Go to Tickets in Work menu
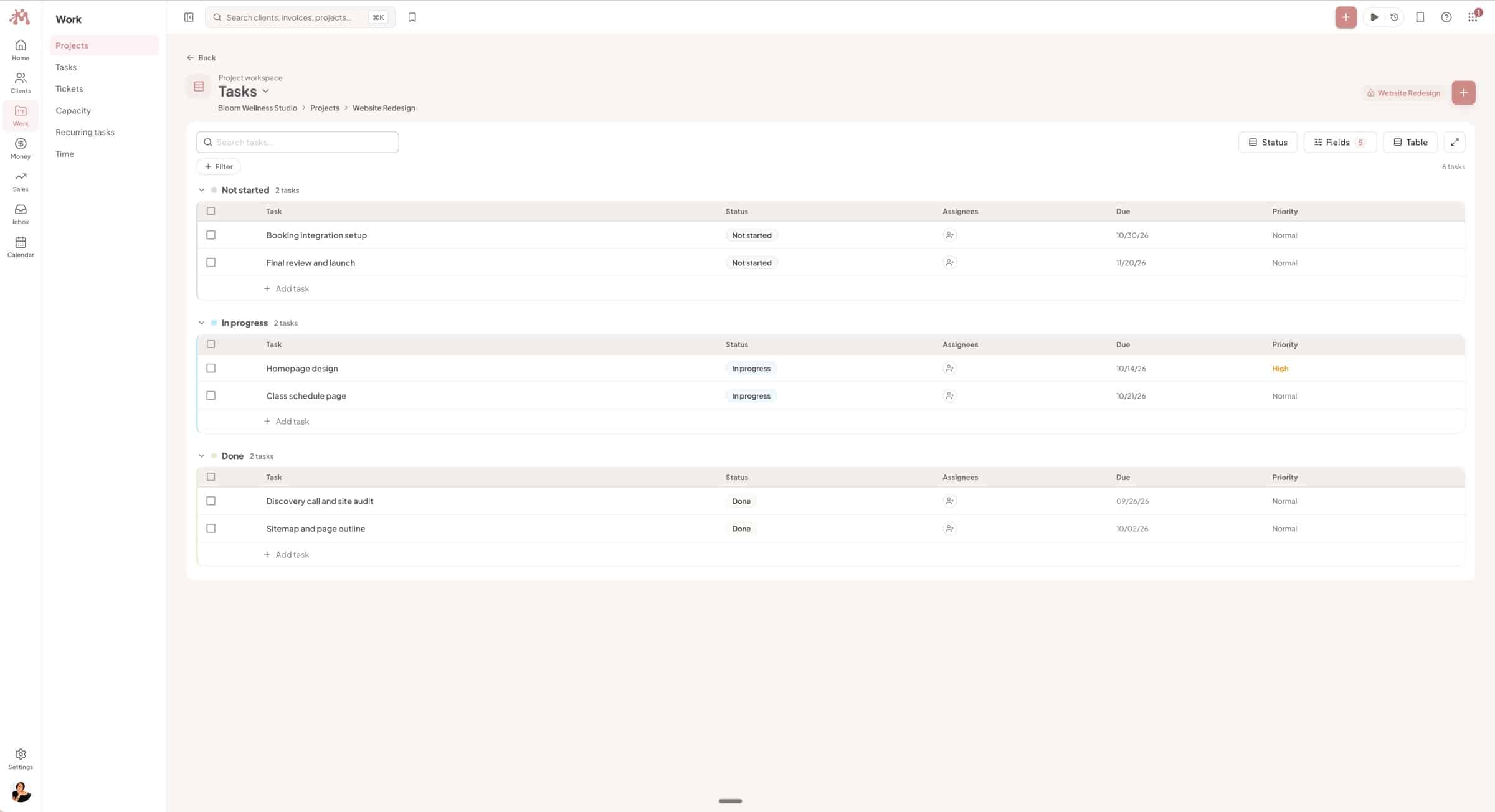Viewport: 1495px width, 812px height. pyautogui.click(x=69, y=89)
